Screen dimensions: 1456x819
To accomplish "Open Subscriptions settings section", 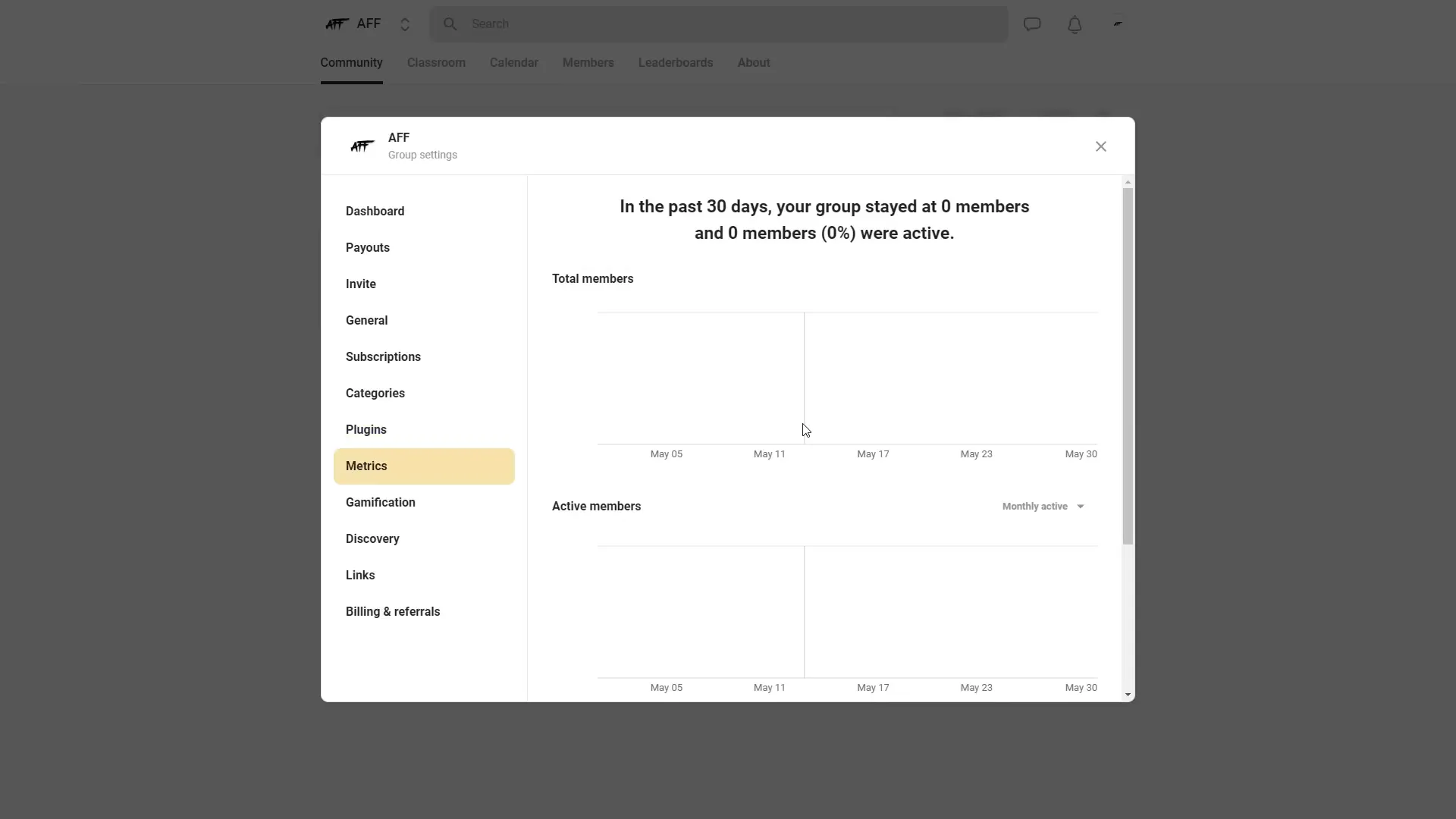I will click(424, 357).
